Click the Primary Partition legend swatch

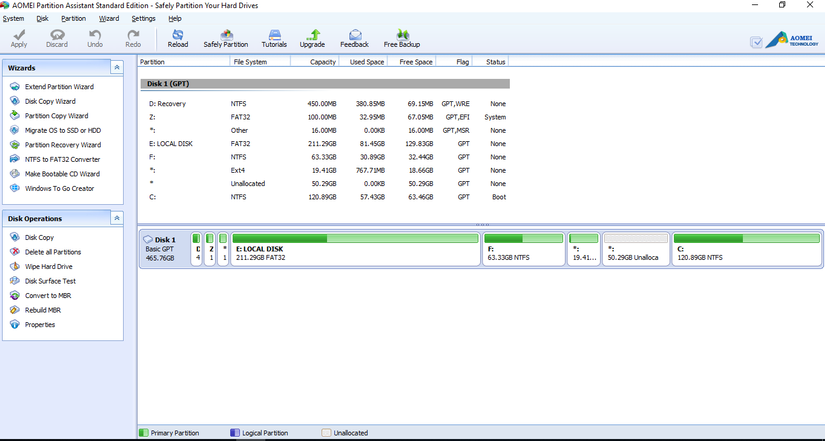(144, 433)
